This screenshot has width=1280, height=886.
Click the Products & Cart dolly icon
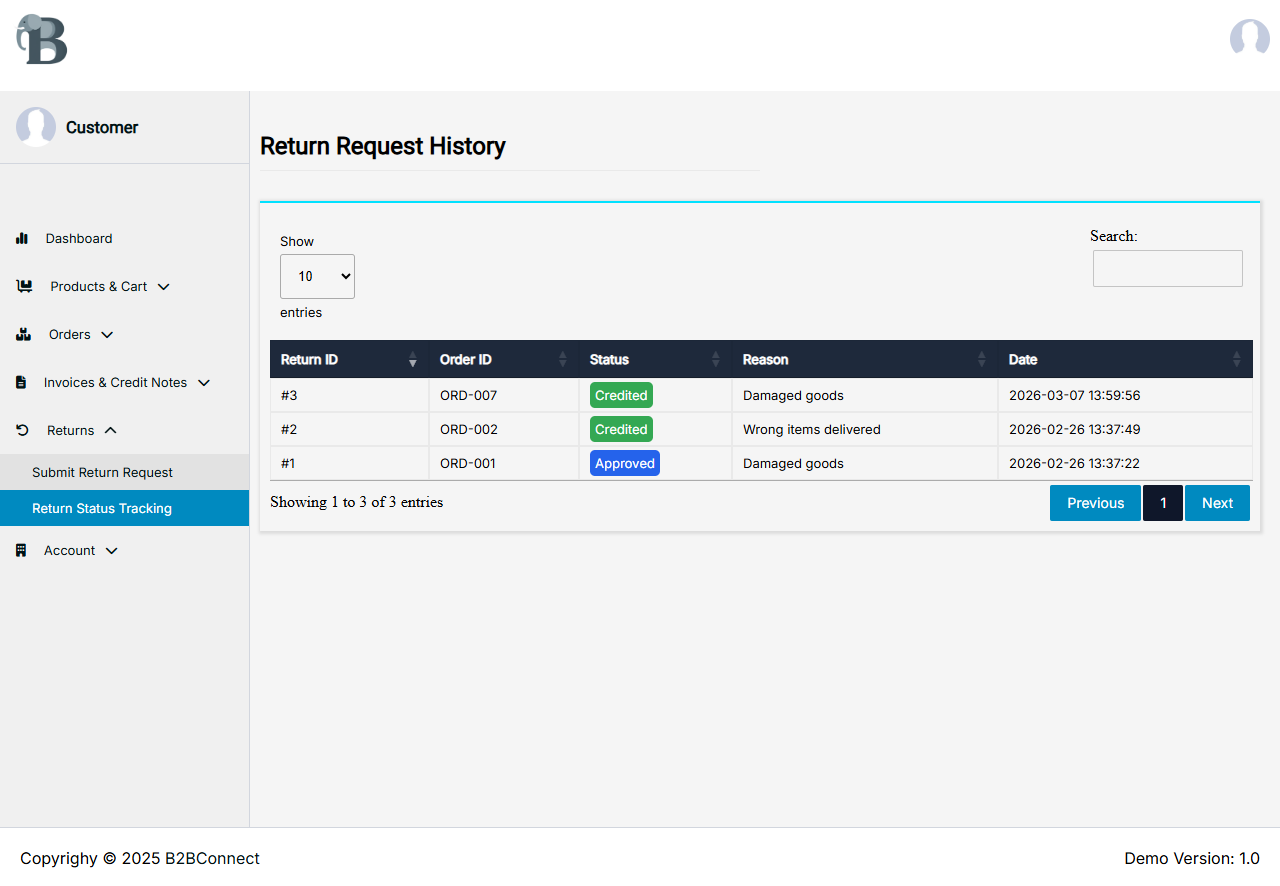point(24,286)
